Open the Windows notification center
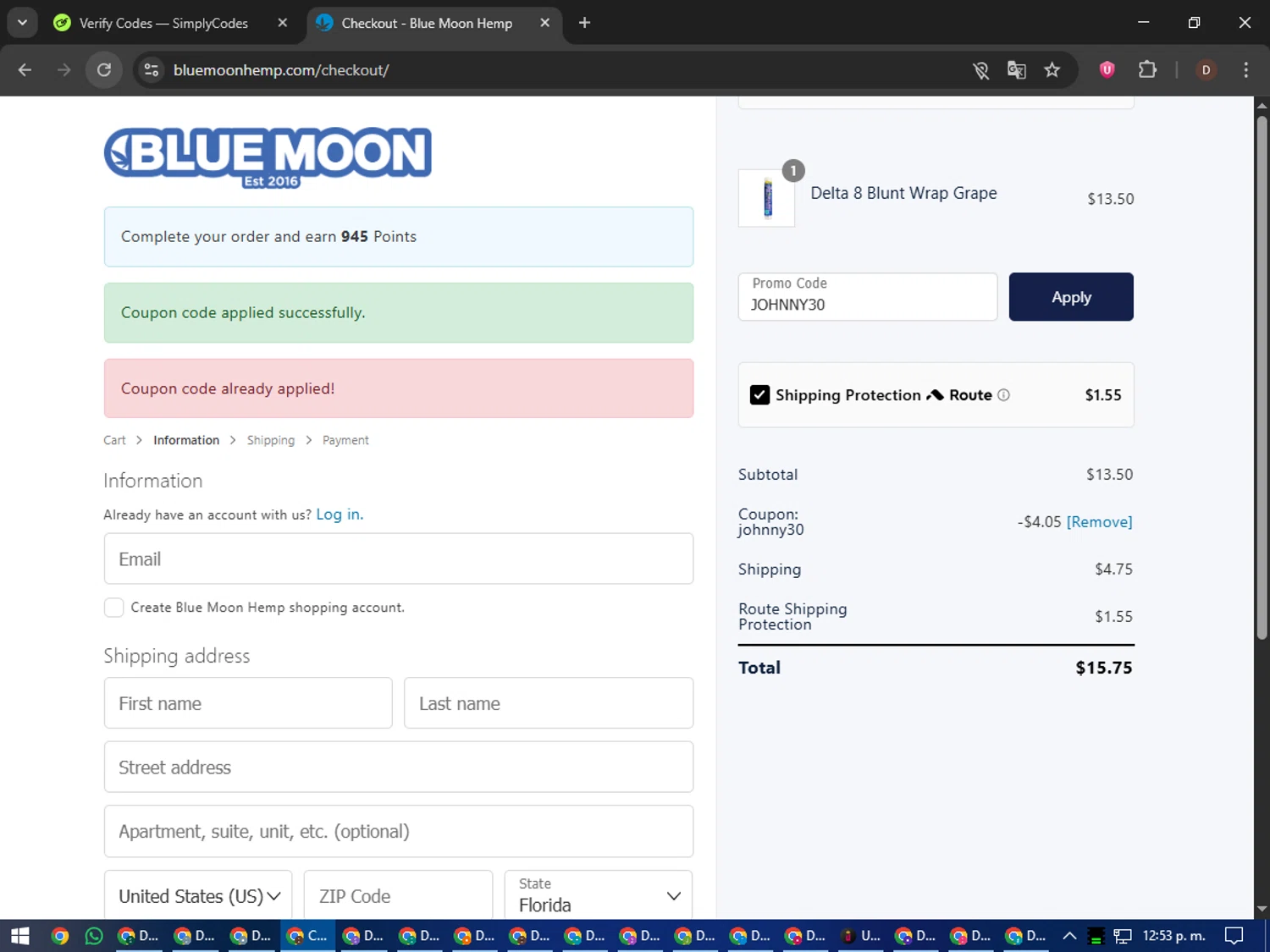Image resolution: width=1270 pixels, height=952 pixels. point(1234,936)
